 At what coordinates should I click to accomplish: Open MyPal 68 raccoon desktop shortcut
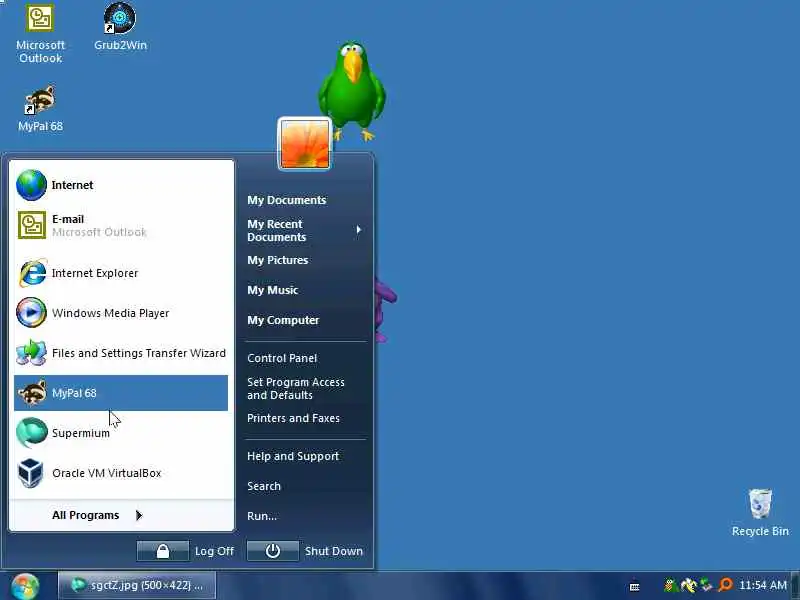pos(40,108)
